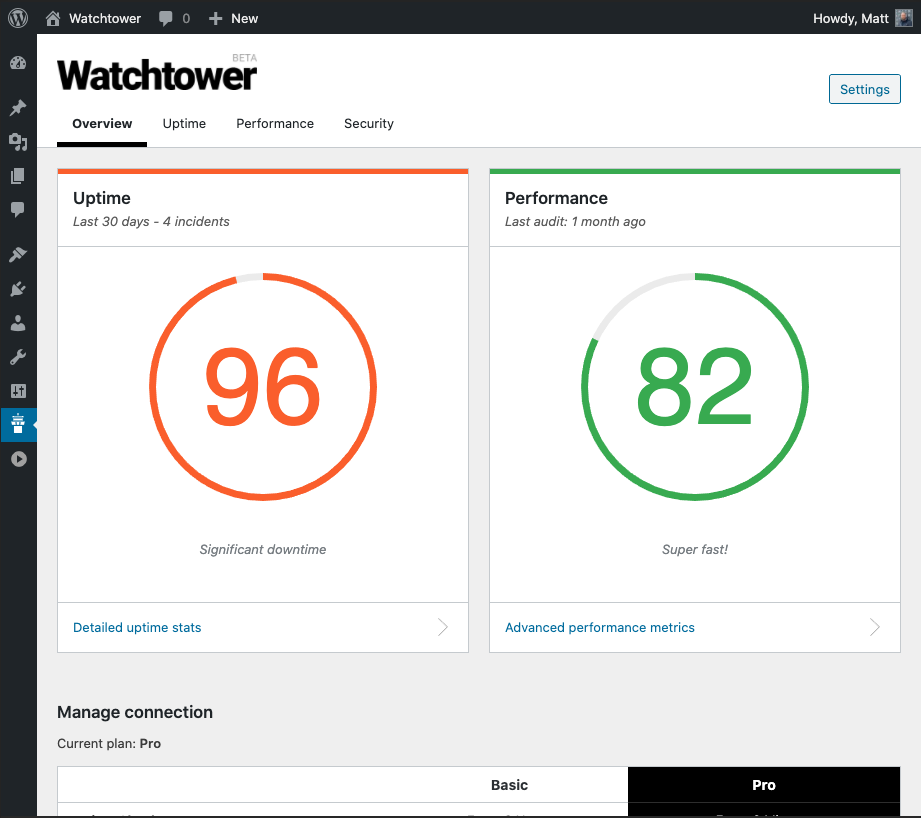Open the Posts pushpin sidebar icon
Viewport: 921px width, 818px height.
tap(18, 107)
